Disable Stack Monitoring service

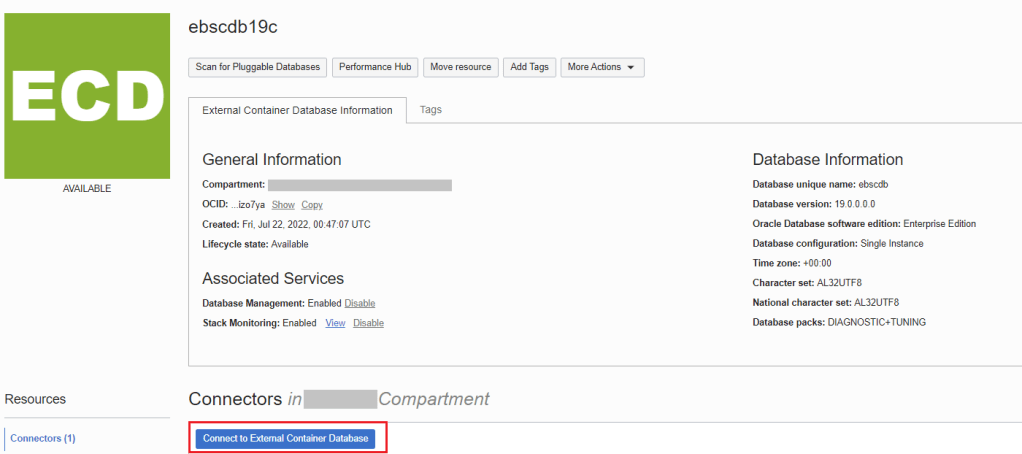[368, 323]
